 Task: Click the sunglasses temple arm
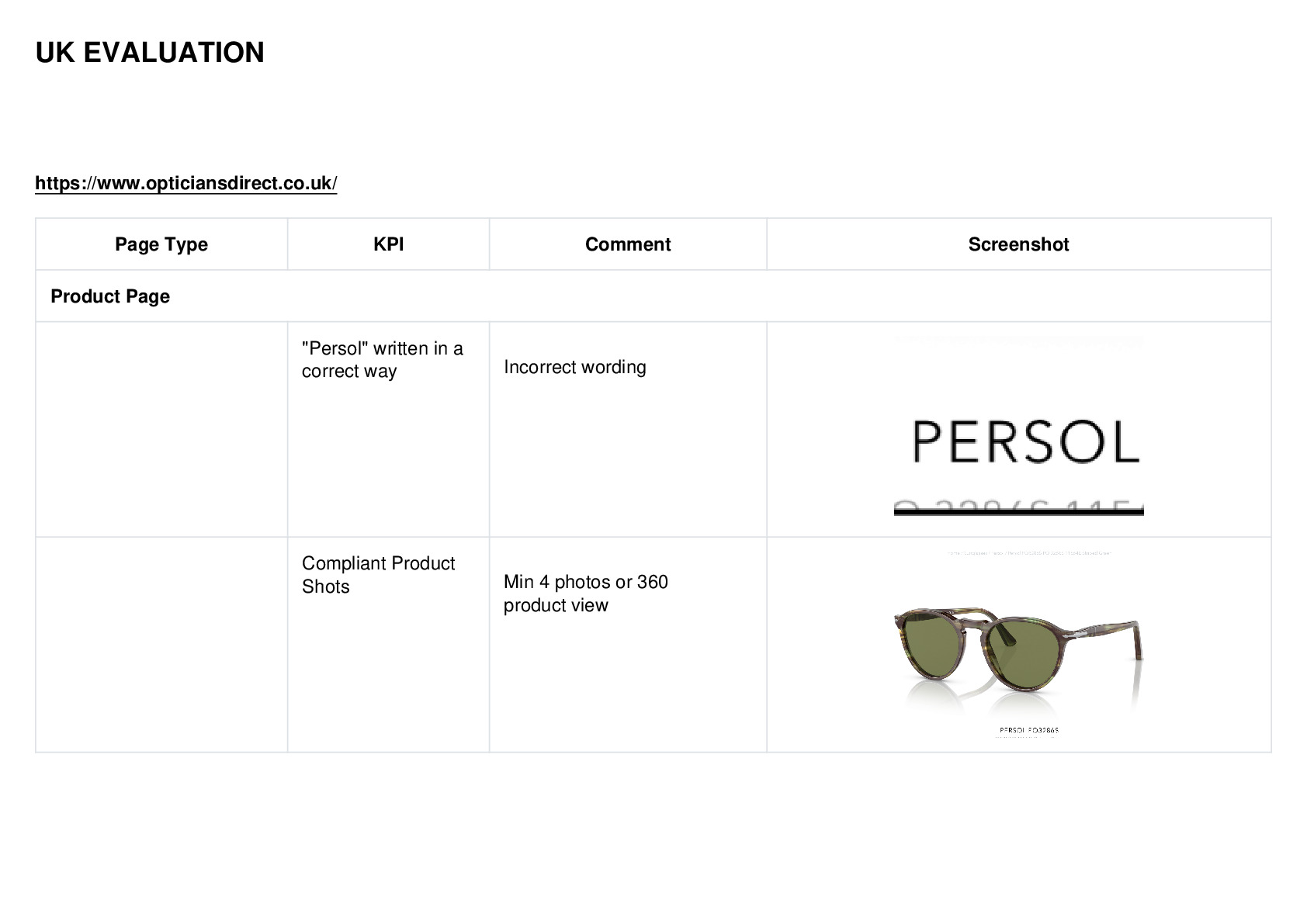1106,630
